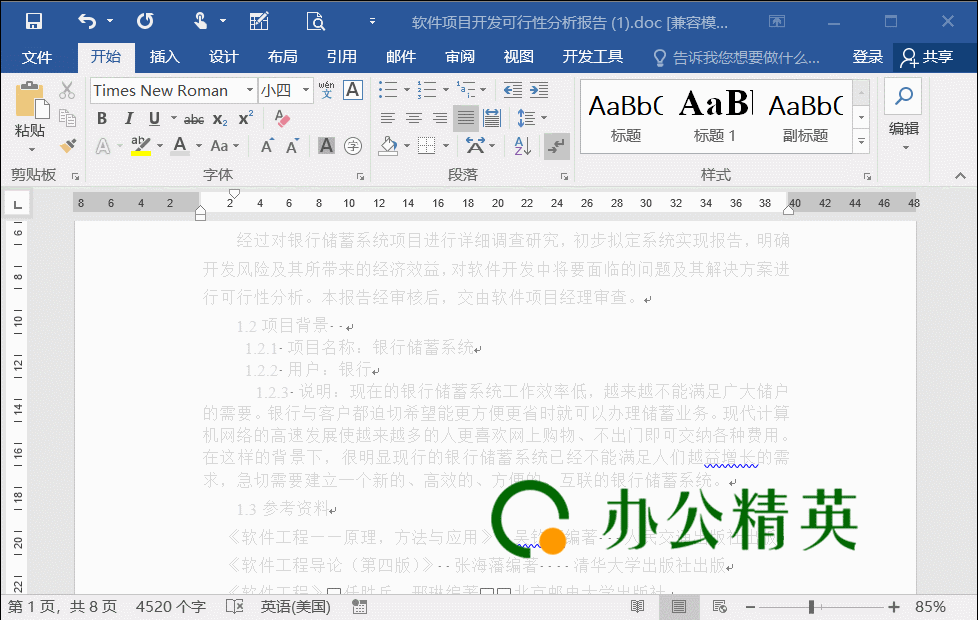The height and width of the screenshot is (620, 978).
Task: Decrease the paragraph indent
Action: pos(513,90)
